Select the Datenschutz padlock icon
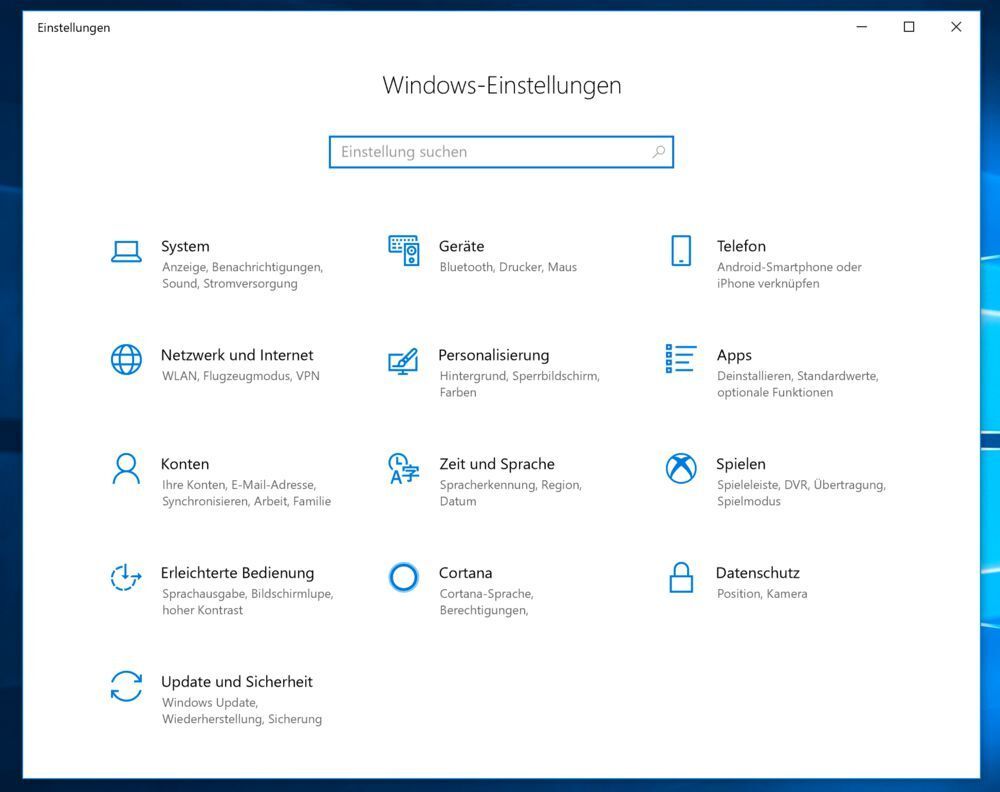Viewport: 1000px width, 792px height. click(x=681, y=577)
